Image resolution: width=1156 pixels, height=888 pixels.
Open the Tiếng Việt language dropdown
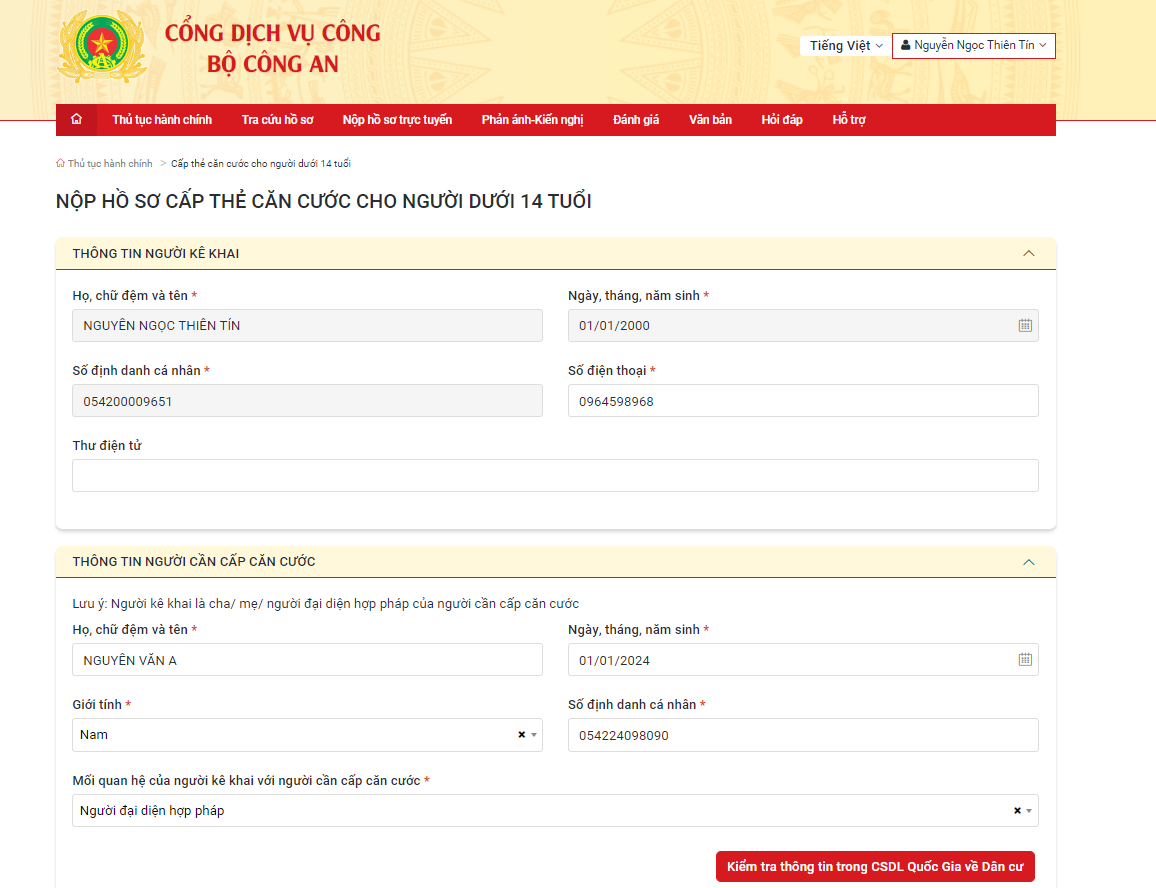coord(845,46)
